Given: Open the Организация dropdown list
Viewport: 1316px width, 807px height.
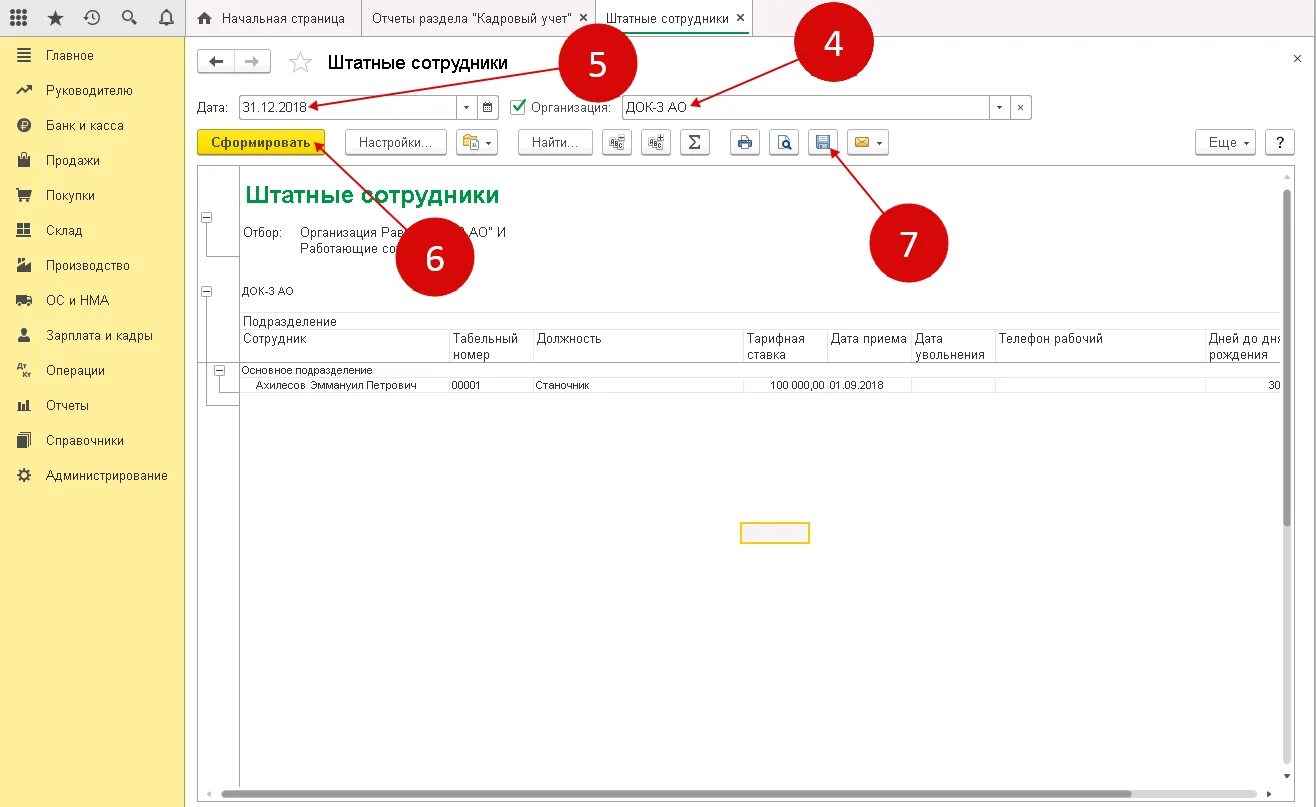Looking at the screenshot, I should (x=1000, y=107).
